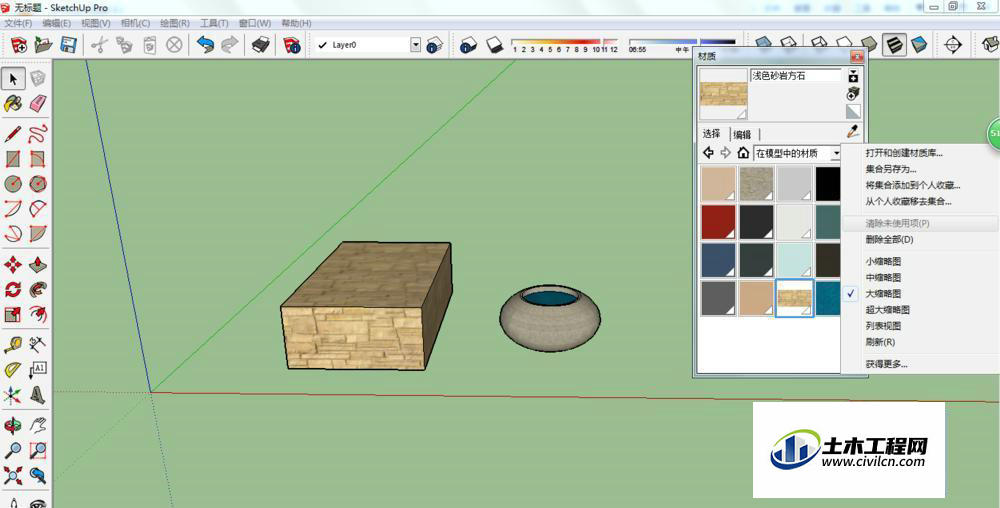Activate the Zoom magnifier tool
Image resolution: width=1000 pixels, height=508 pixels.
(x=13, y=450)
